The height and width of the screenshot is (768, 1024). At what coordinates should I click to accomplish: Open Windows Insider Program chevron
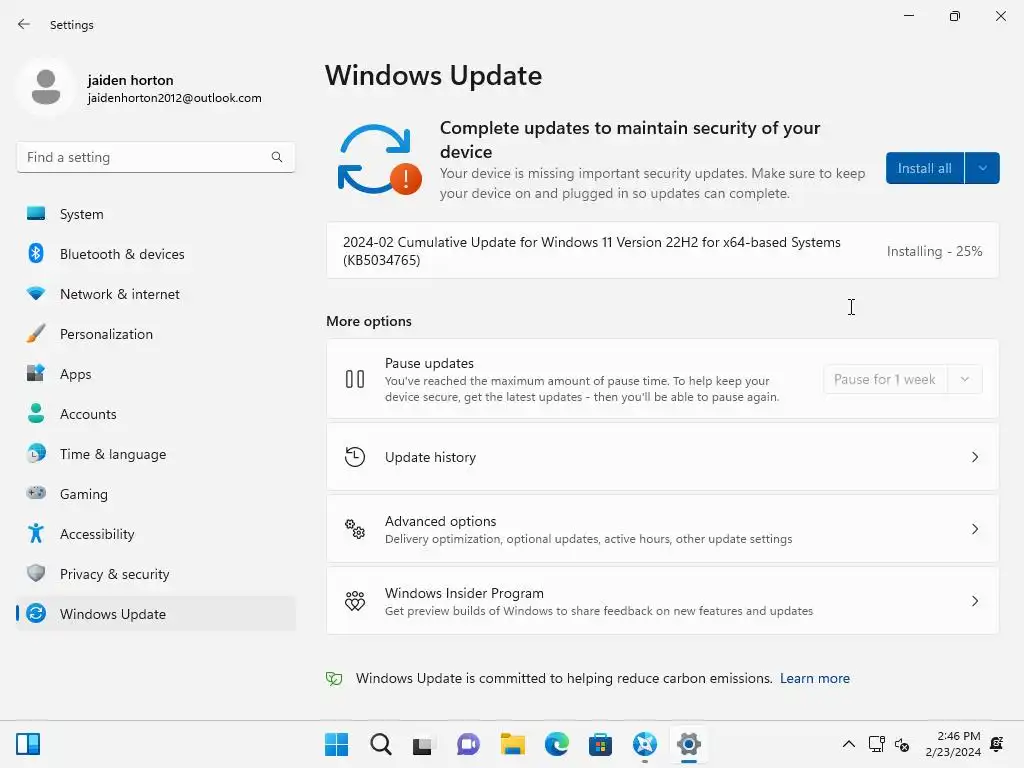point(974,601)
